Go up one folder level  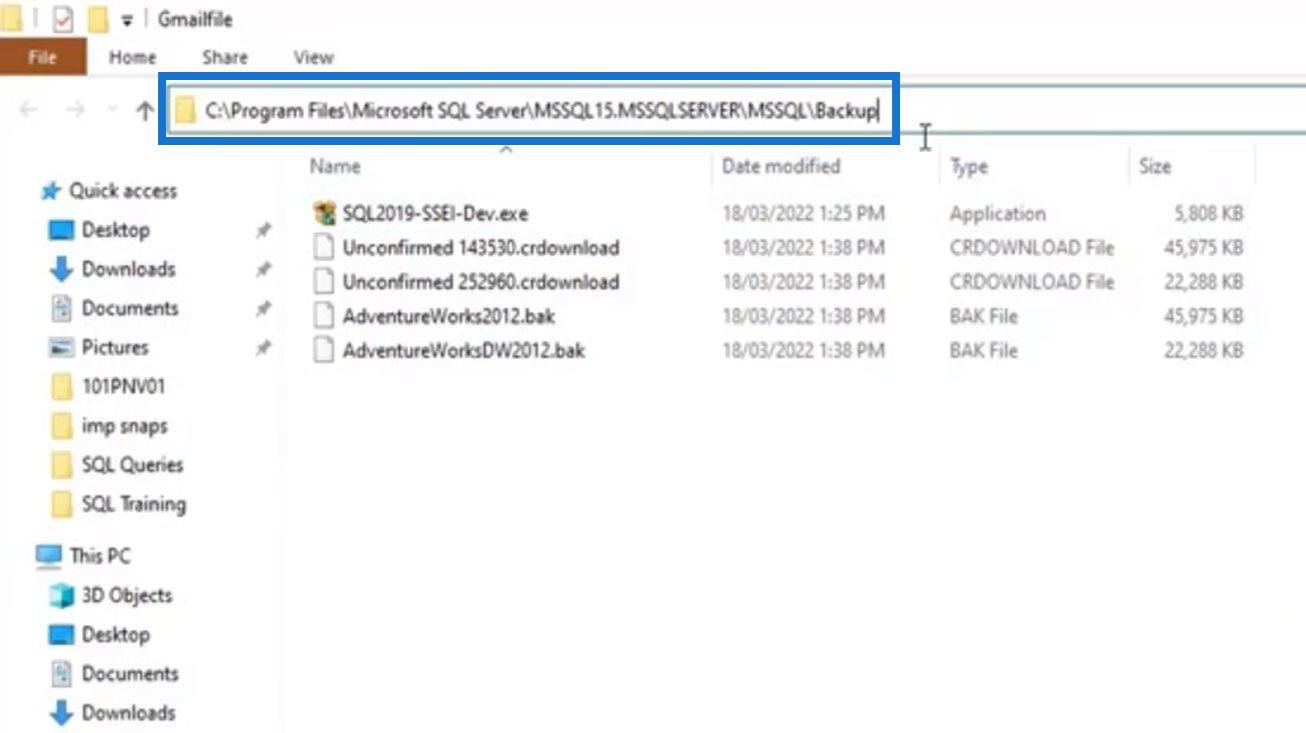tap(144, 110)
